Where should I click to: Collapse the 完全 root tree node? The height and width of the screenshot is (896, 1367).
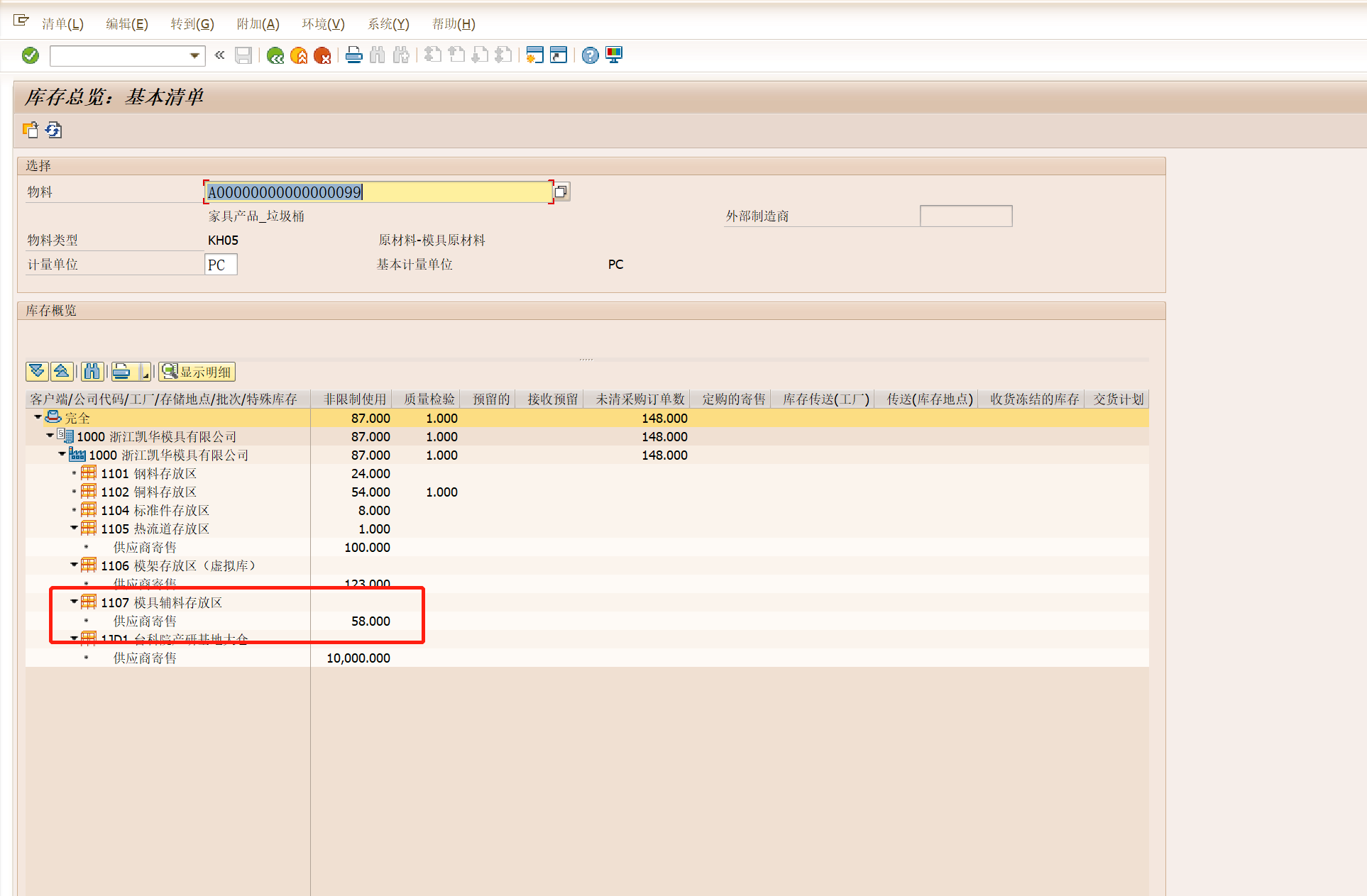click(x=38, y=417)
